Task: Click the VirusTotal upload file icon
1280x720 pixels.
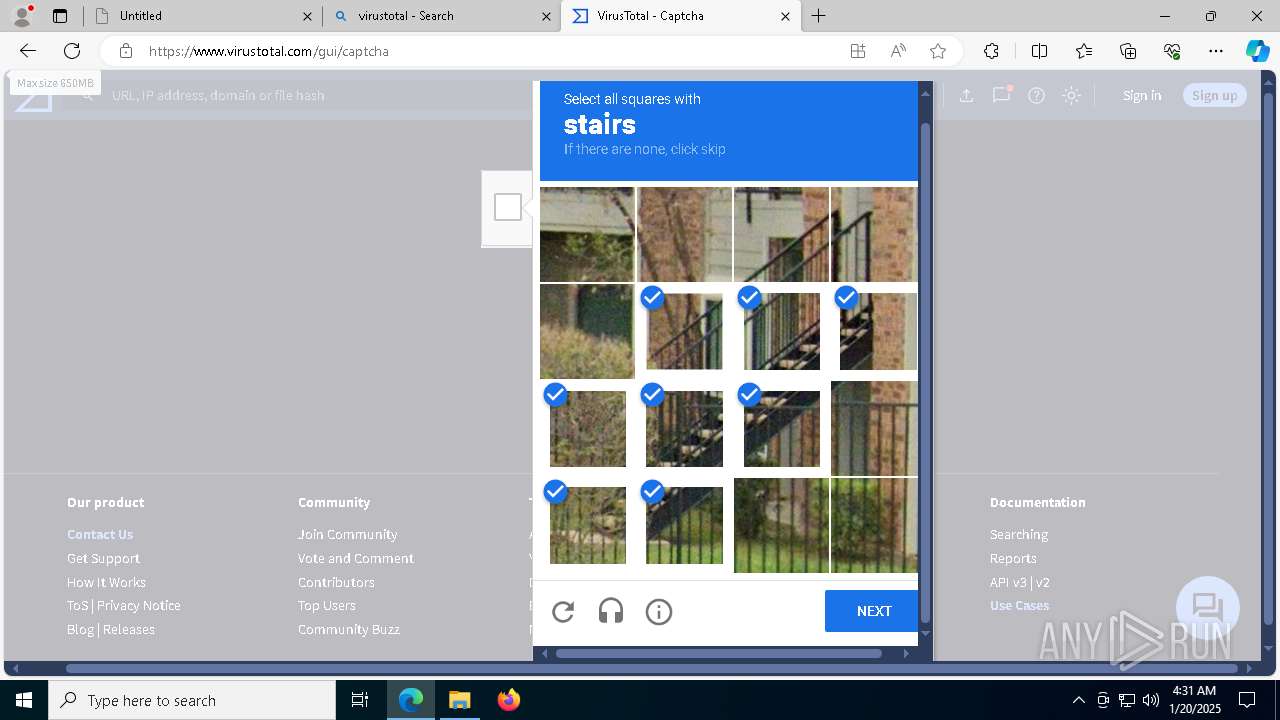Action: (966, 95)
